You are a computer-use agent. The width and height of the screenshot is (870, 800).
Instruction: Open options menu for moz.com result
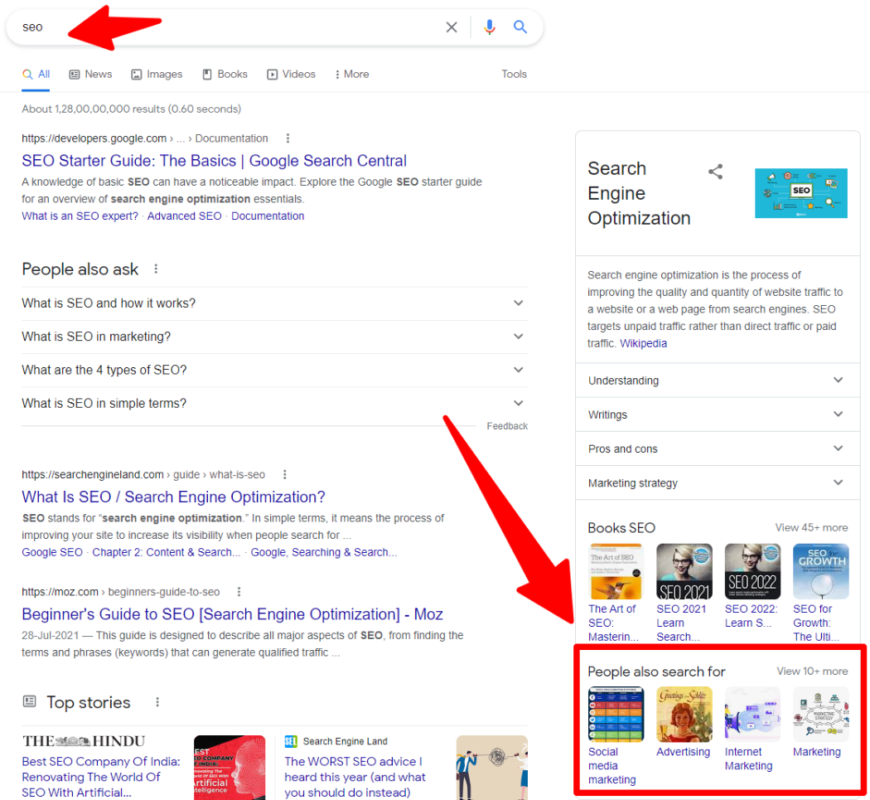[x=239, y=592]
